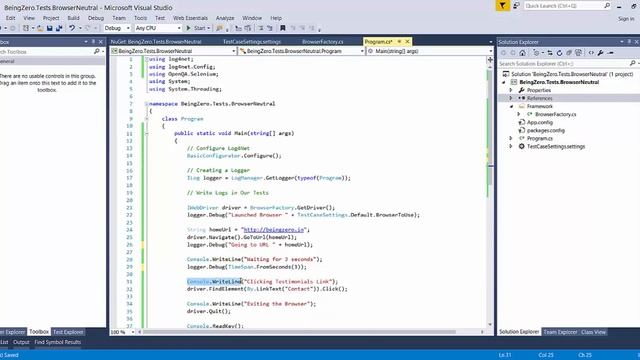Open the Web Essentials menu
This screenshot has width=640, height=360.
click(x=190, y=18)
